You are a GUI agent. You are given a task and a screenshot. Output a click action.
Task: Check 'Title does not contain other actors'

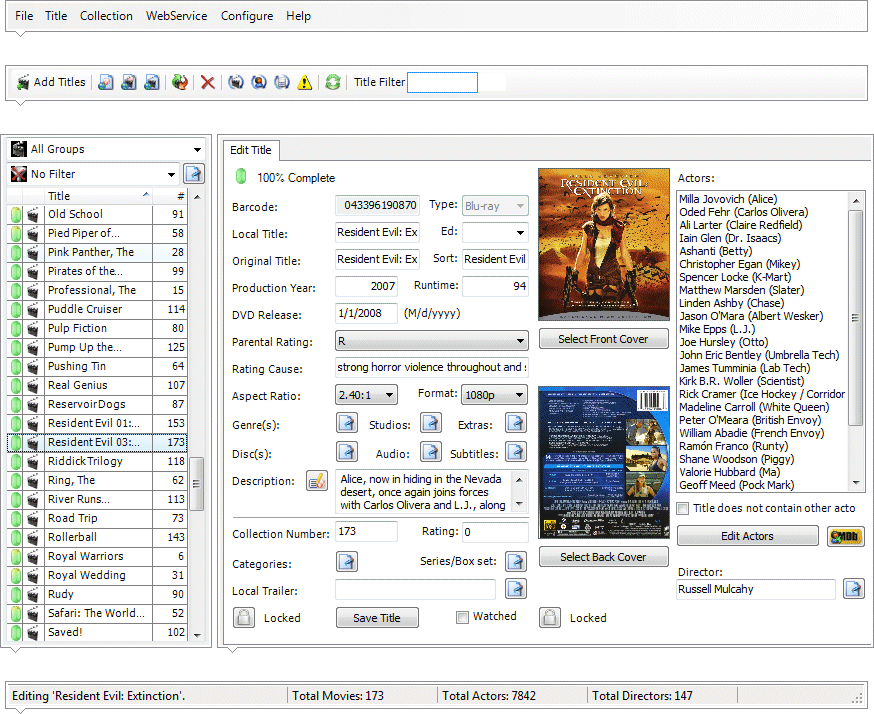tap(682, 510)
